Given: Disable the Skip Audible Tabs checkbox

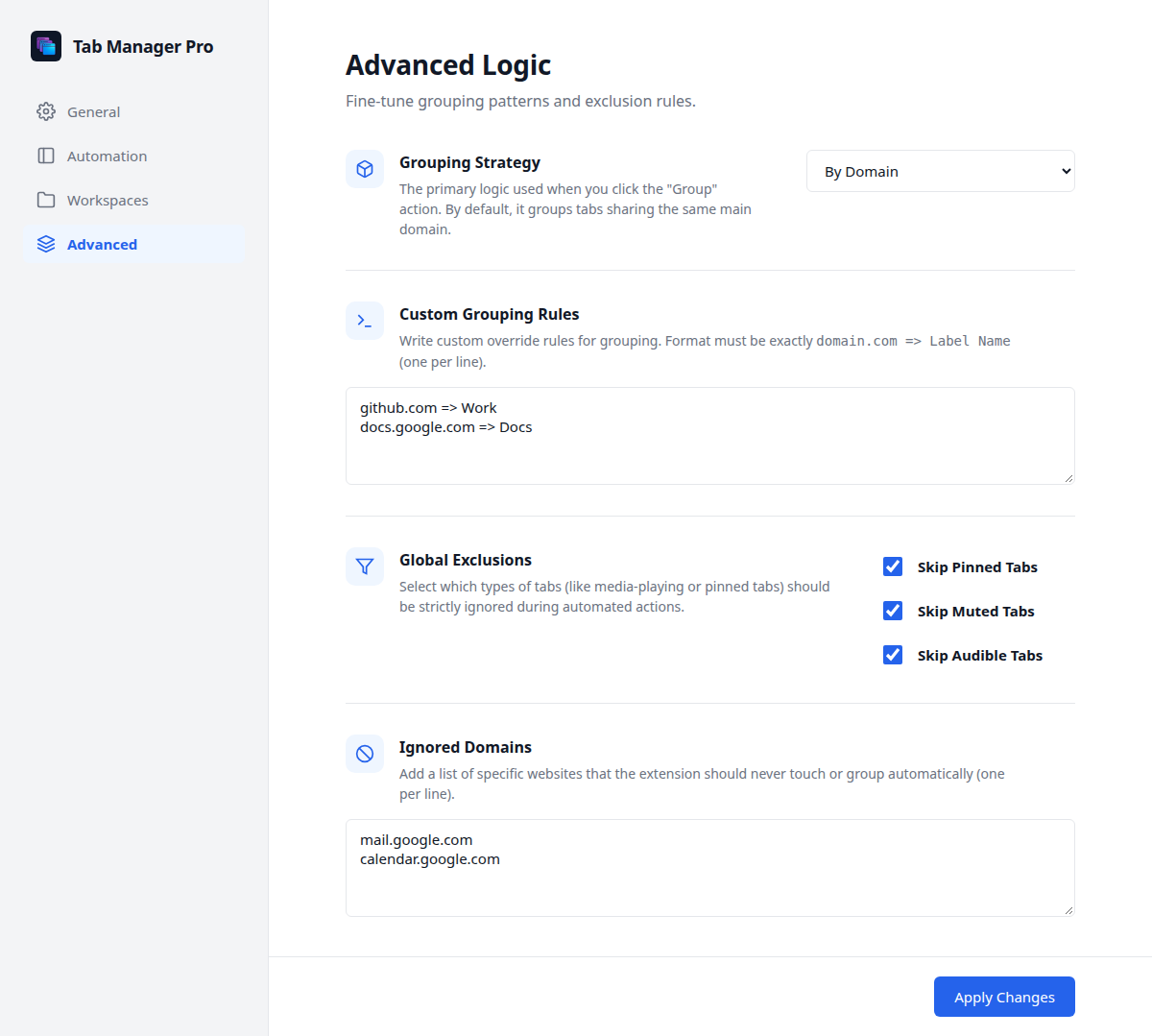Looking at the screenshot, I should point(893,655).
